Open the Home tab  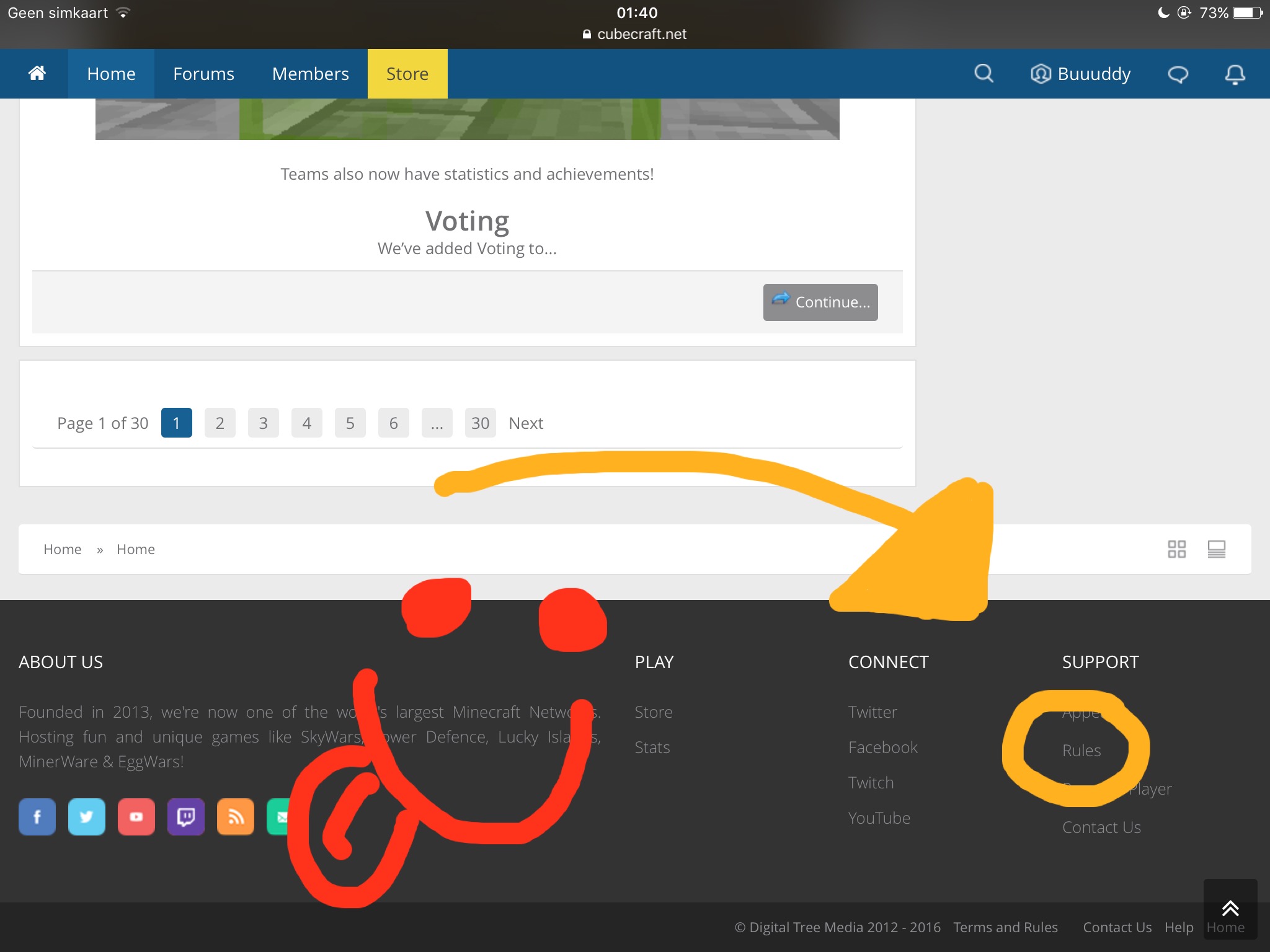(x=111, y=74)
